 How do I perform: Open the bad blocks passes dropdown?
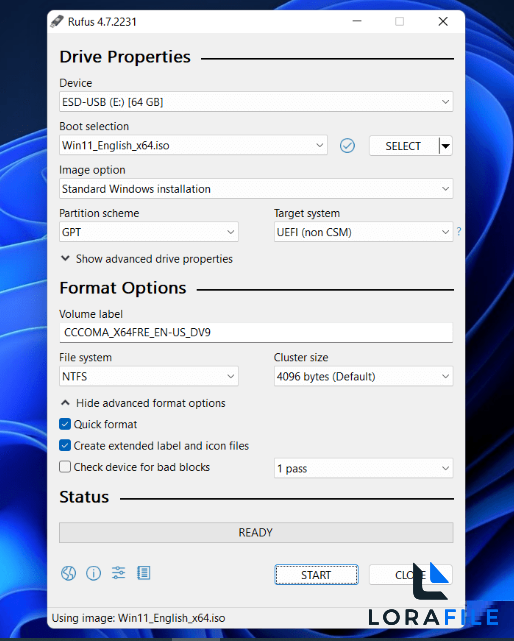[363, 468]
